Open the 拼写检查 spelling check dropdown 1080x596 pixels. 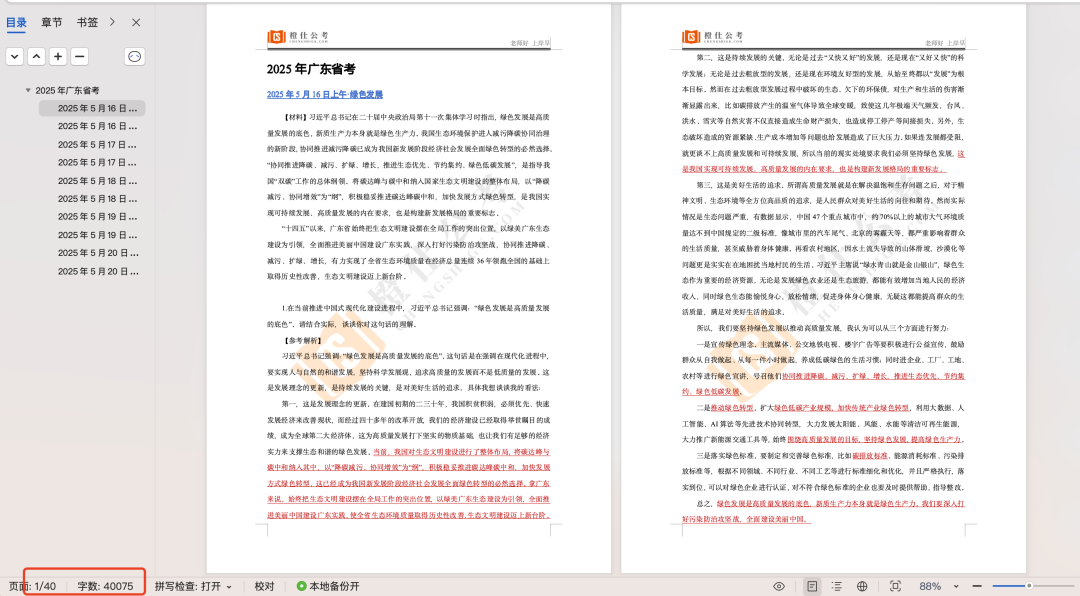(x=193, y=586)
